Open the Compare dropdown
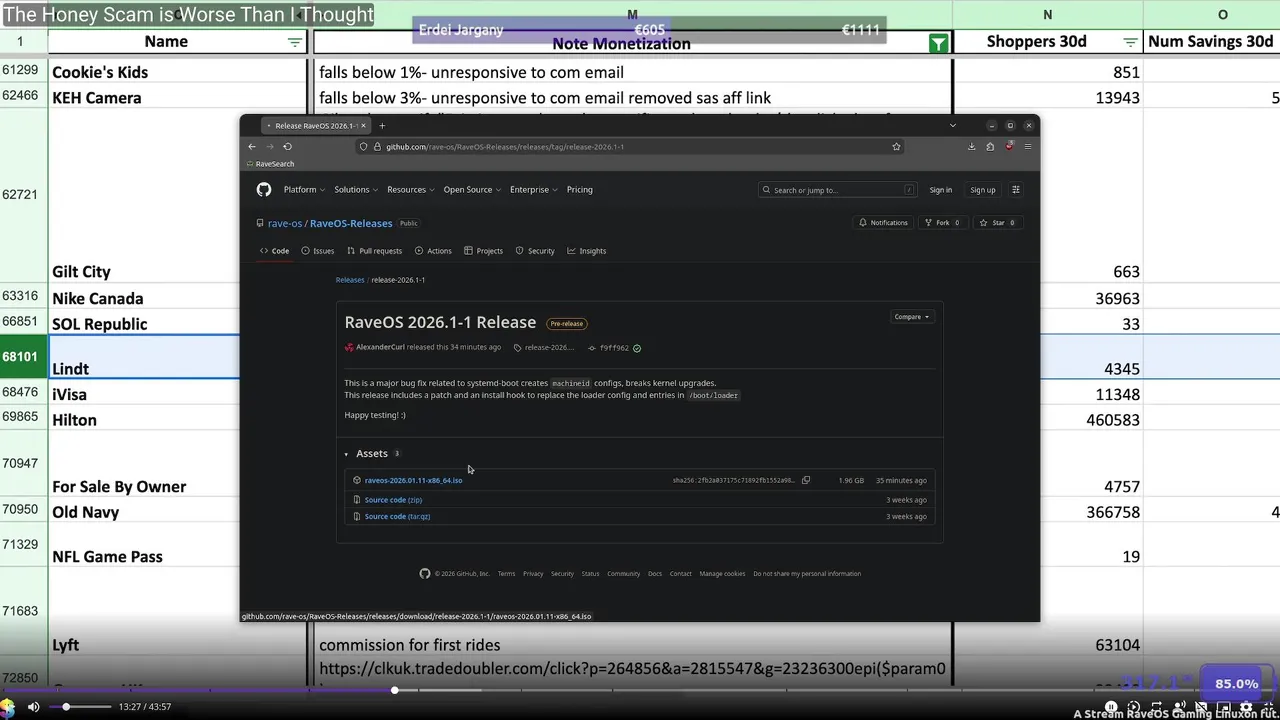1280x720 pixels. [x=911, y=317]
